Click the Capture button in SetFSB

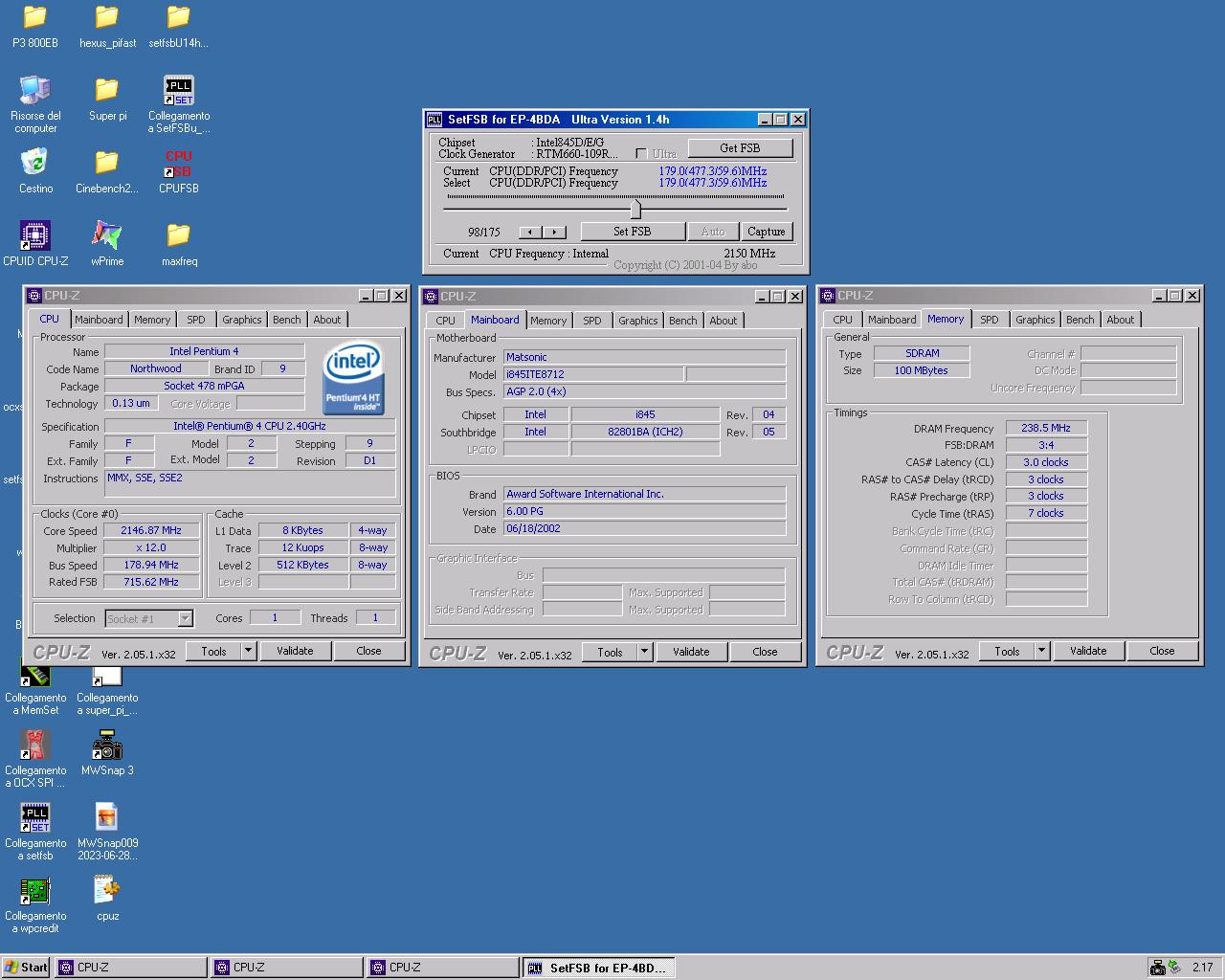[767, 232]
